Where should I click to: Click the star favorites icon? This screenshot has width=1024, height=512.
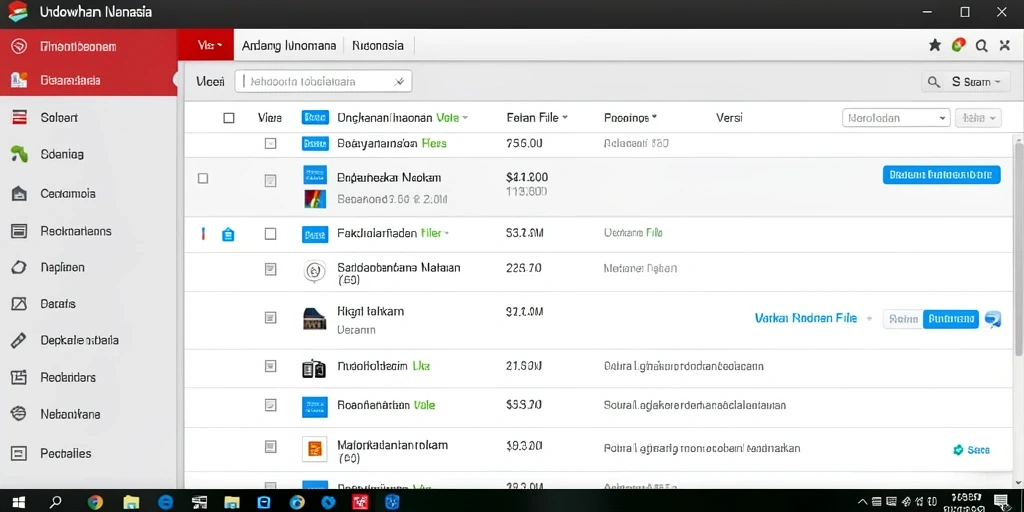tap(935, 45)
